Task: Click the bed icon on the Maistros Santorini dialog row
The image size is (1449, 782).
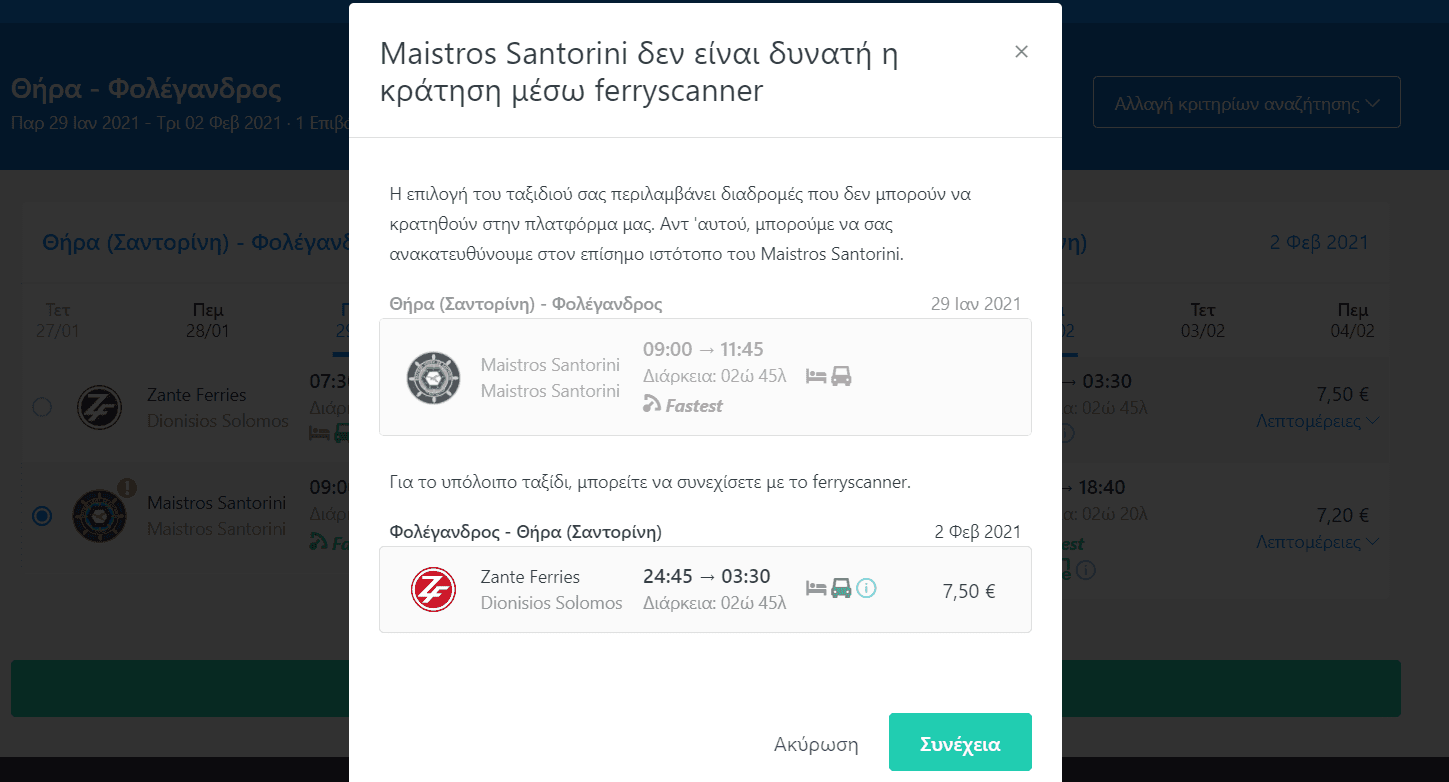Action: tap(816, 376)
